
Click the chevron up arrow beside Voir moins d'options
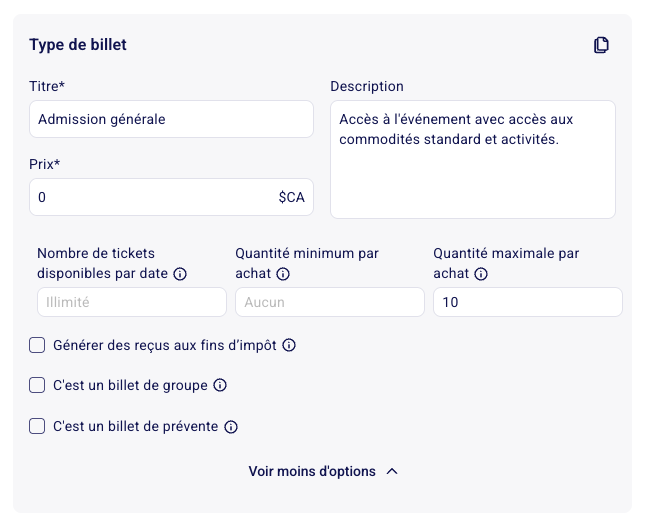(392, 472)
